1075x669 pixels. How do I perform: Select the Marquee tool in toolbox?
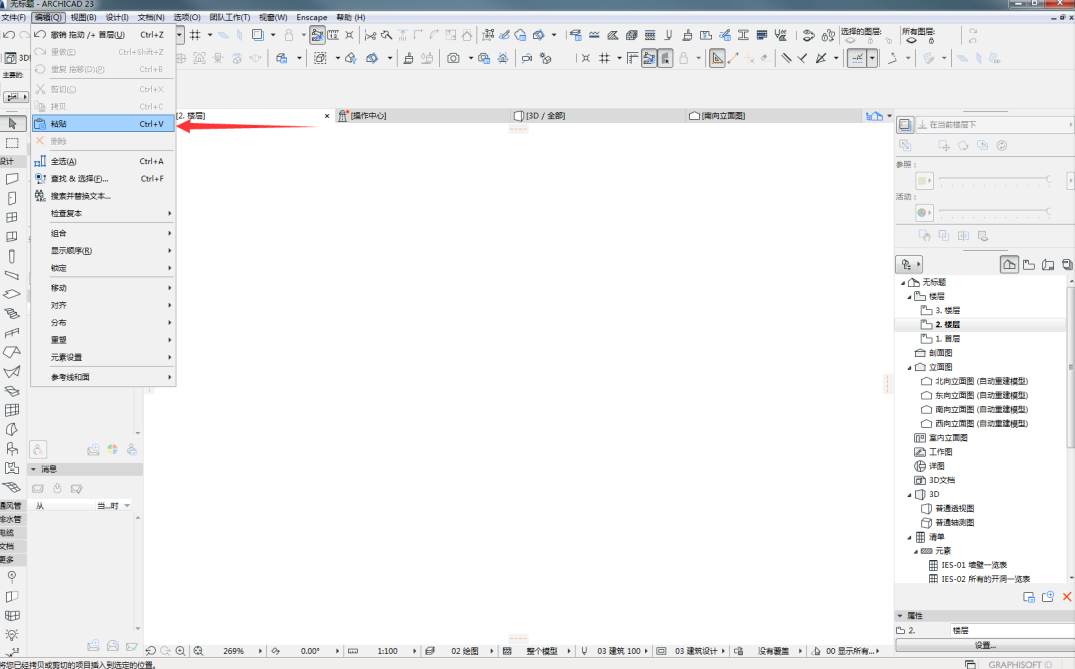coord(12,143)
